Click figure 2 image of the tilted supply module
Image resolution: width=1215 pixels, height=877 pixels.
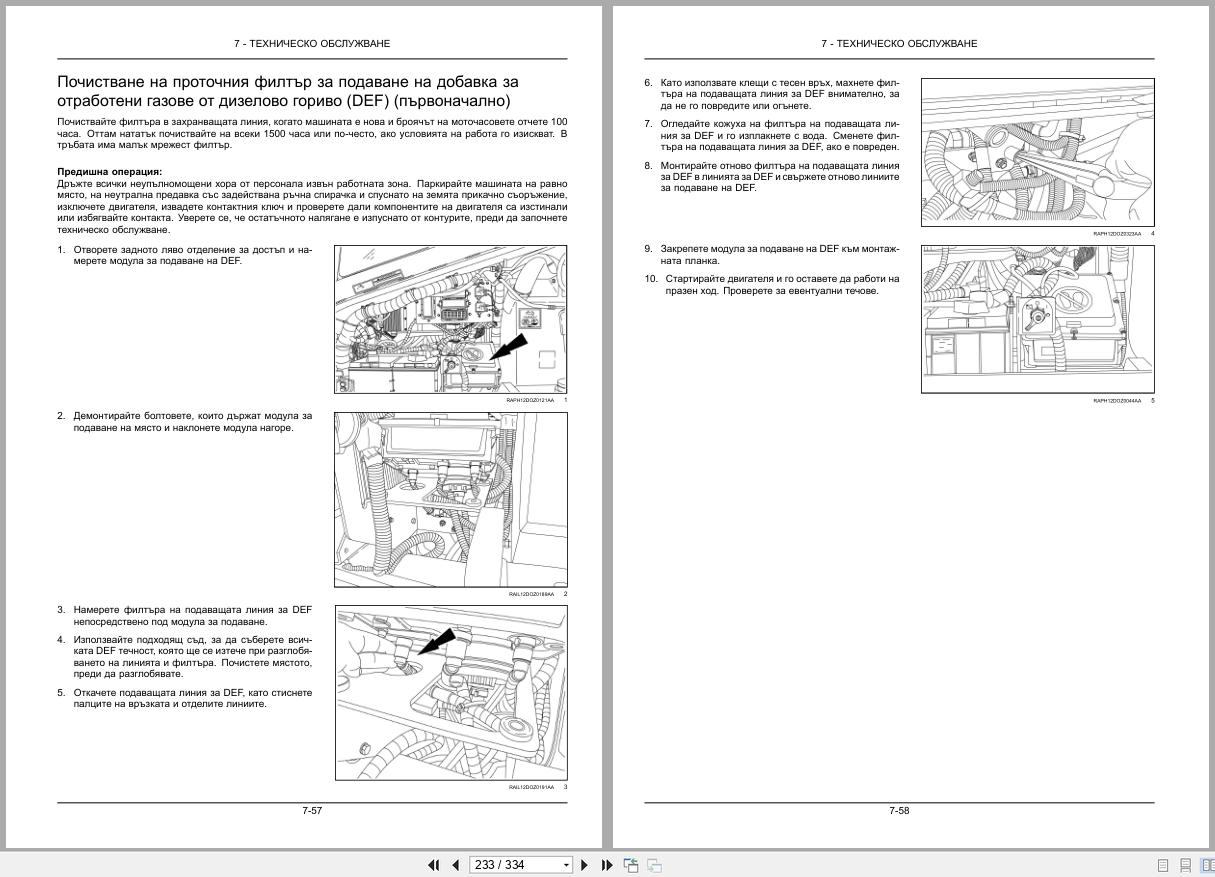[x=450, y=499]
